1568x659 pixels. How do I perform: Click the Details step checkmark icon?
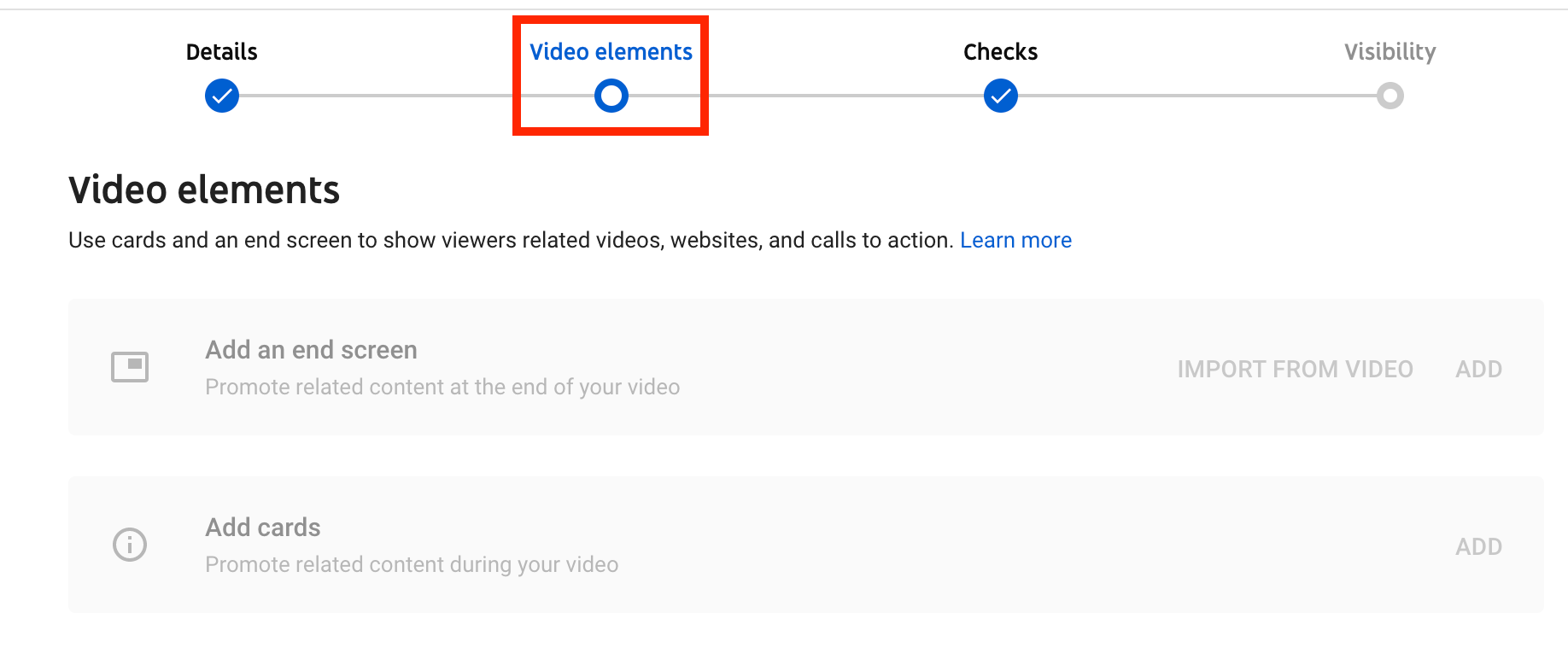pos(222,96)
